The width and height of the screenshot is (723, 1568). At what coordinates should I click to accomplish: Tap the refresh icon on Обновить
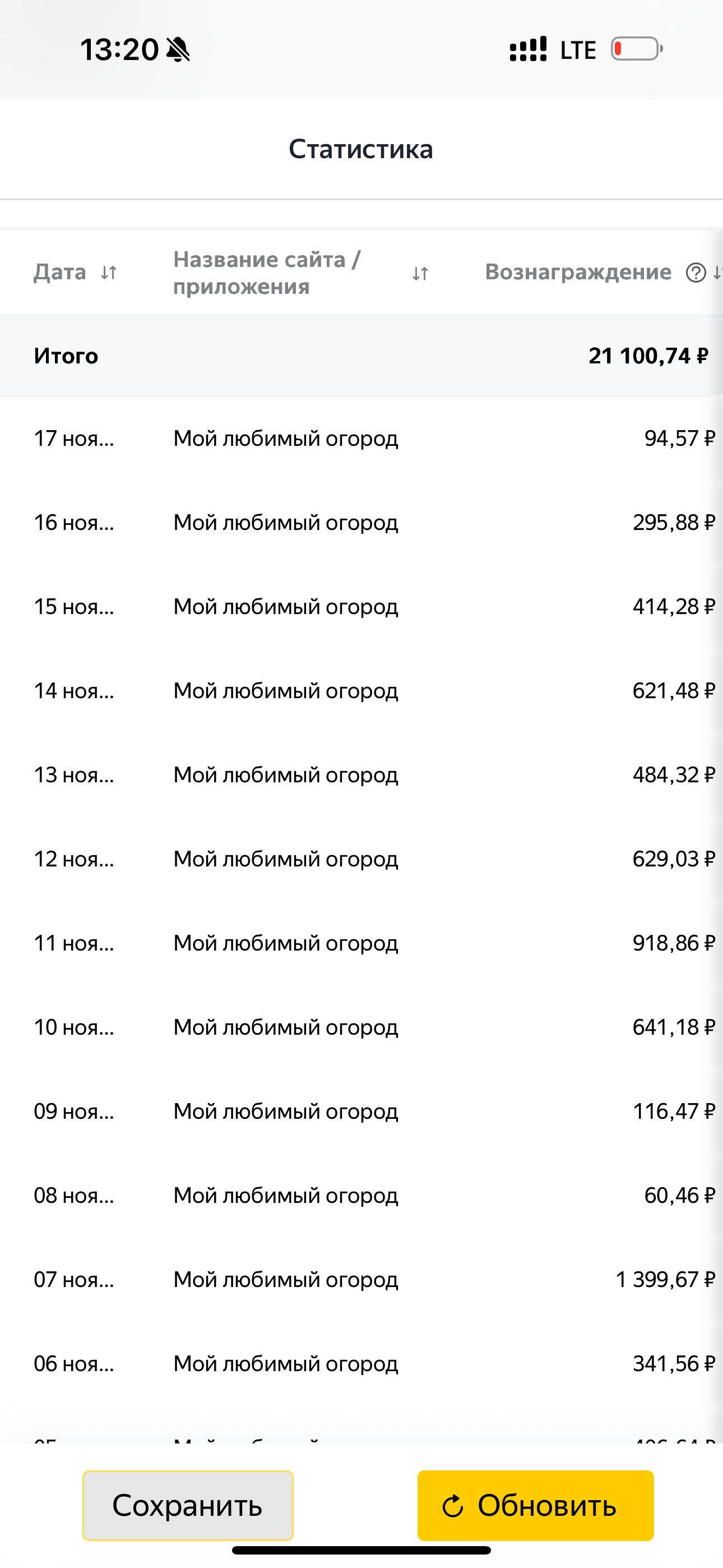pyautogui.click(x=453, y=1506)
